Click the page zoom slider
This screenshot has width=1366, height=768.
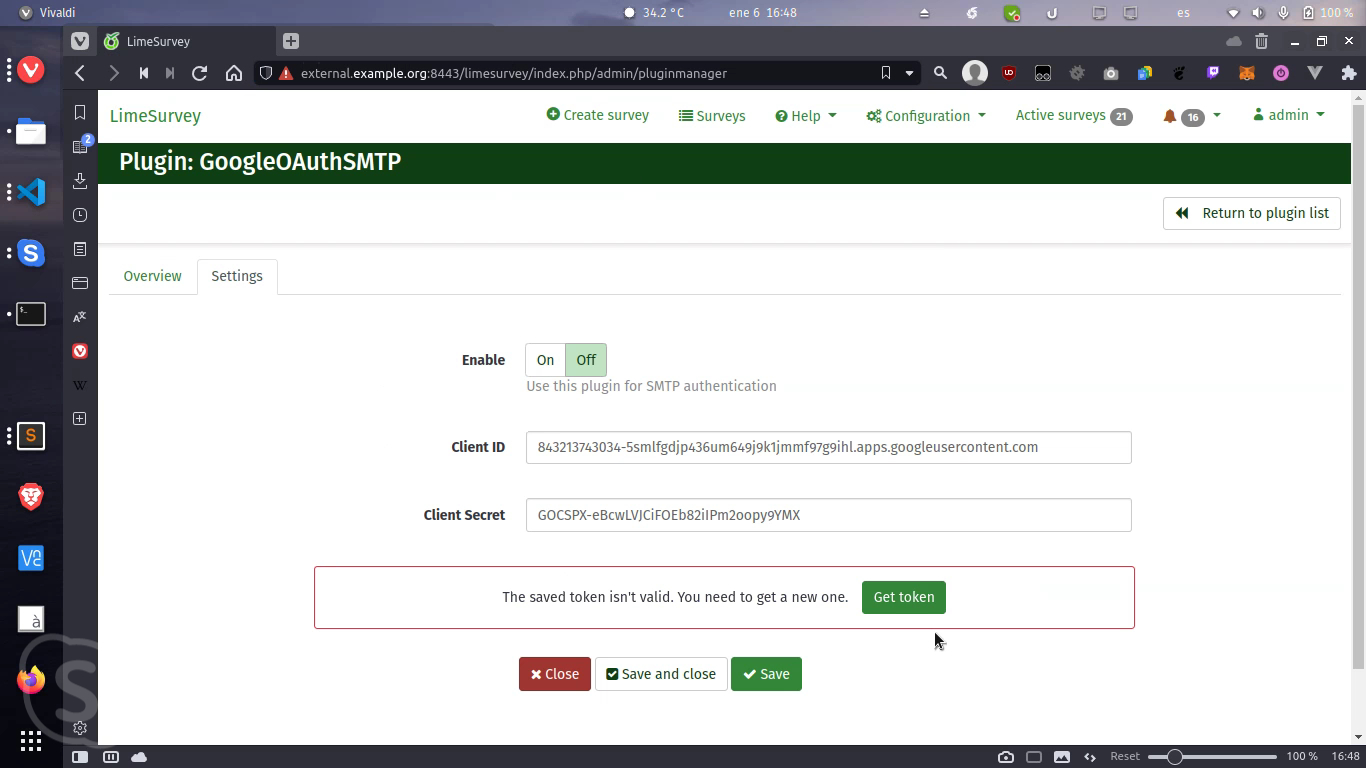pos(1212,757)
